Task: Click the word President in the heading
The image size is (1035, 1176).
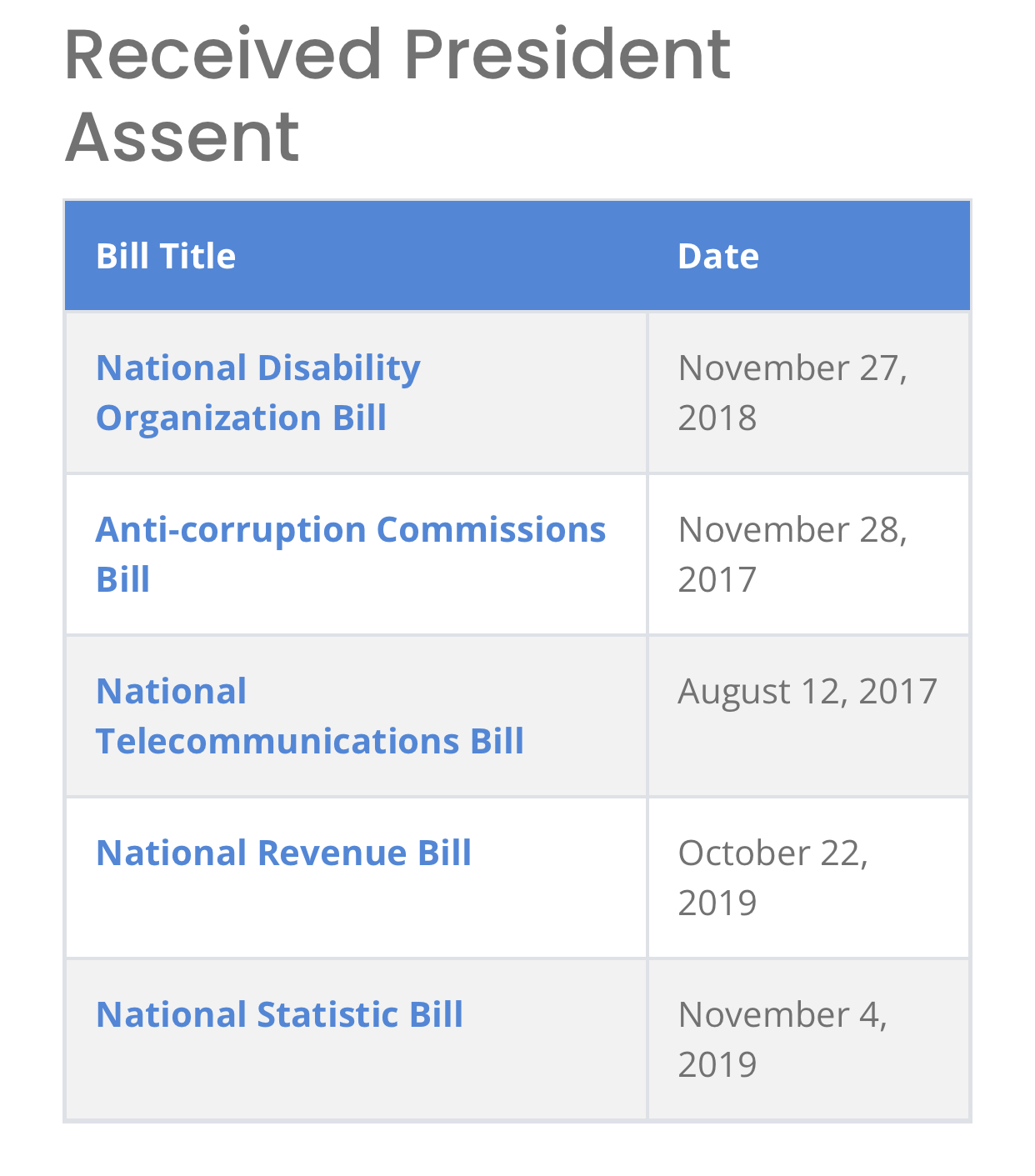Action: (x=567, y=55)
